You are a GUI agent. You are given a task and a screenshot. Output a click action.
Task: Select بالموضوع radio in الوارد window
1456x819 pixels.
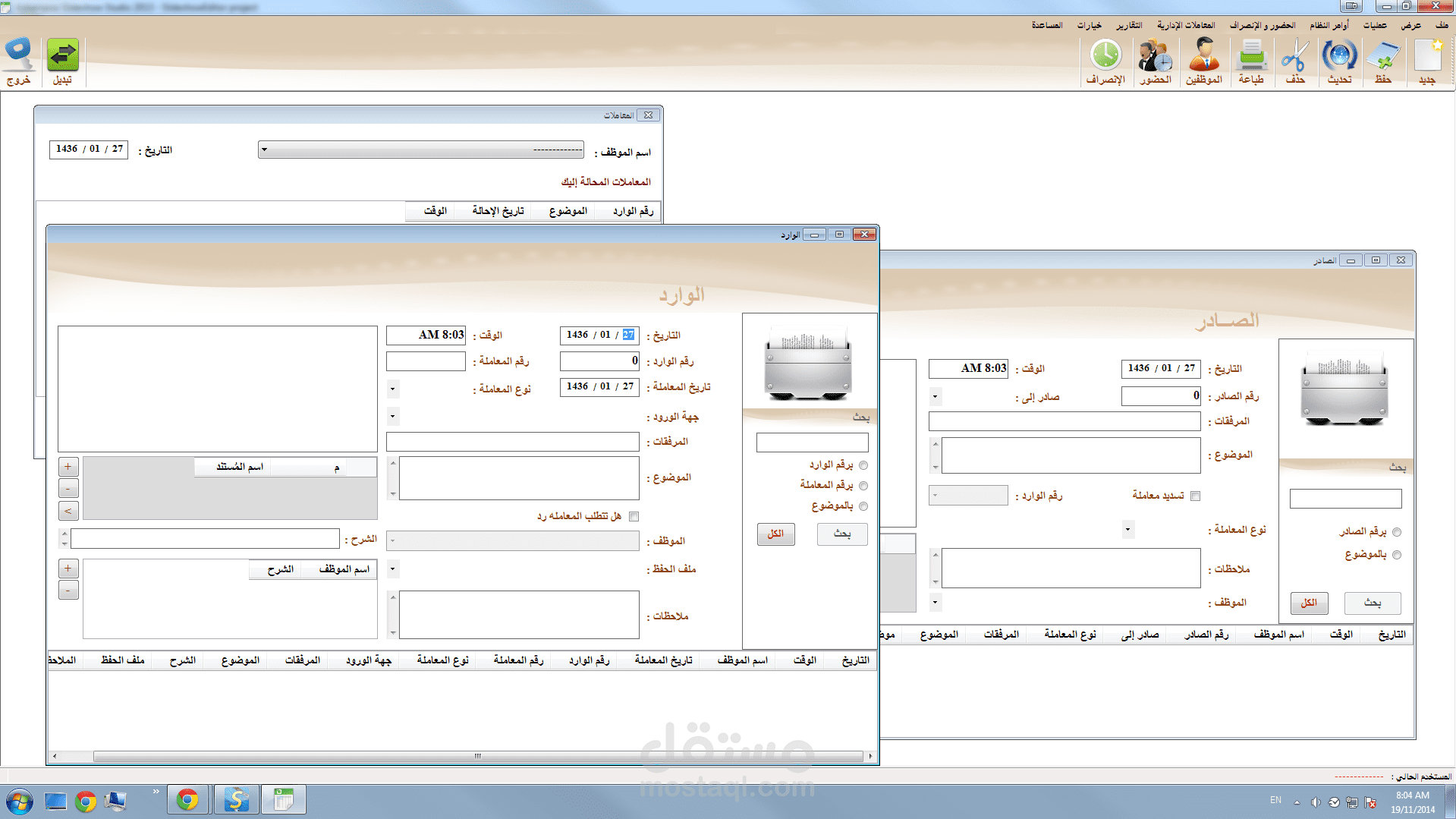click(863, 506)
